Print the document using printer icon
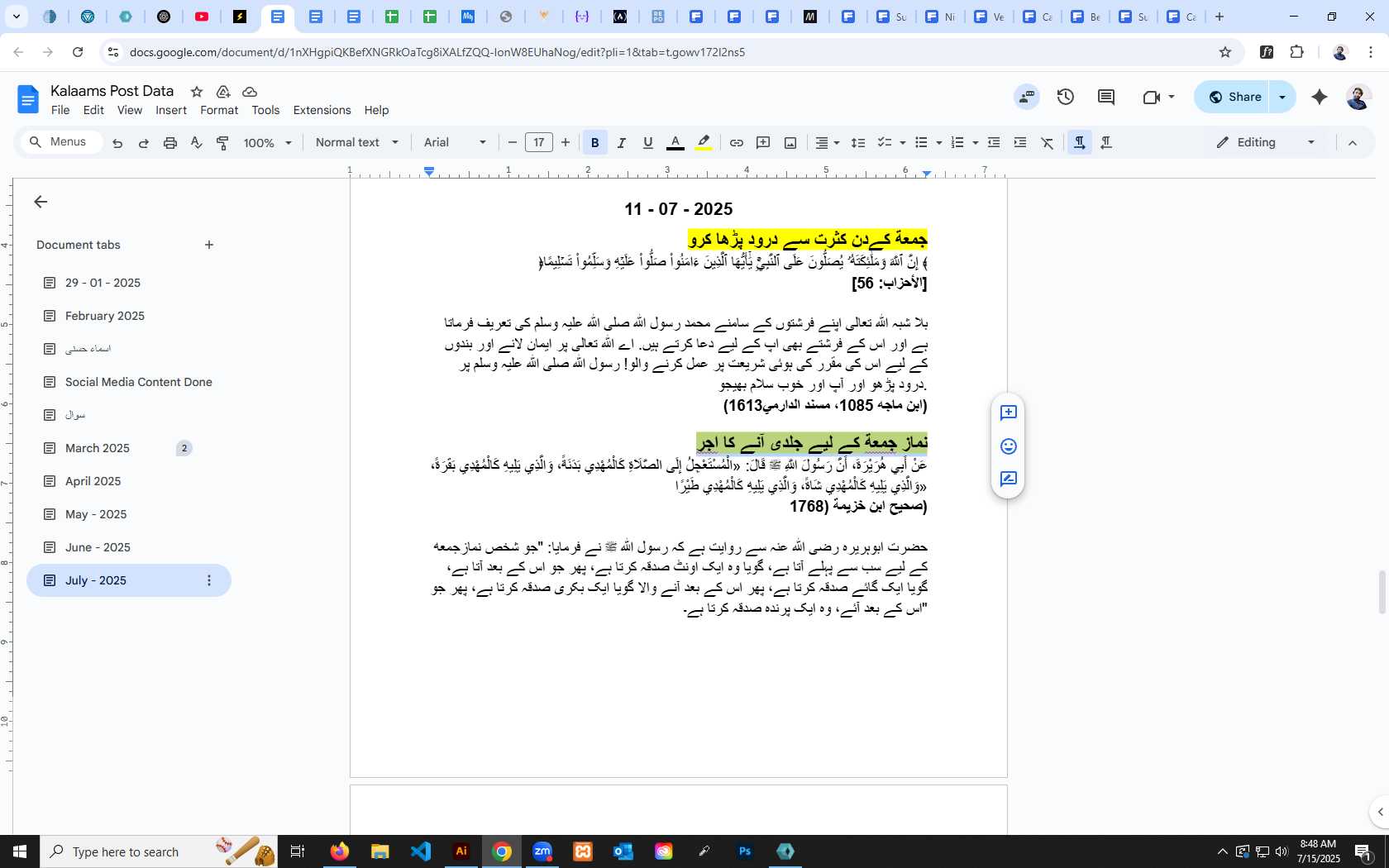Image resolution: width=1389 pixels, height=868 pixels. click(x=170, y=143)
